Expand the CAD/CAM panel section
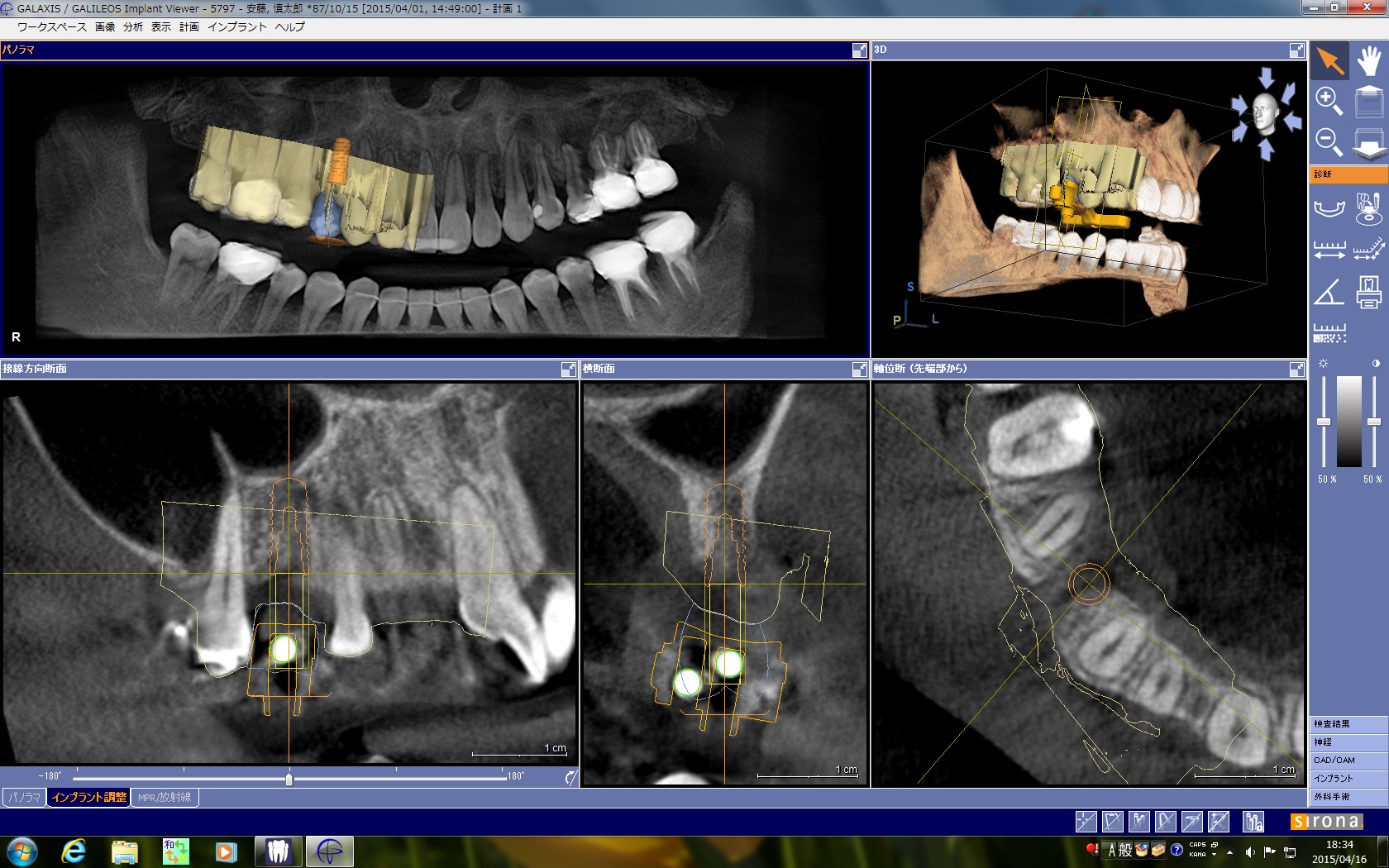The image size is (1389, 868). click(1348, 761)
